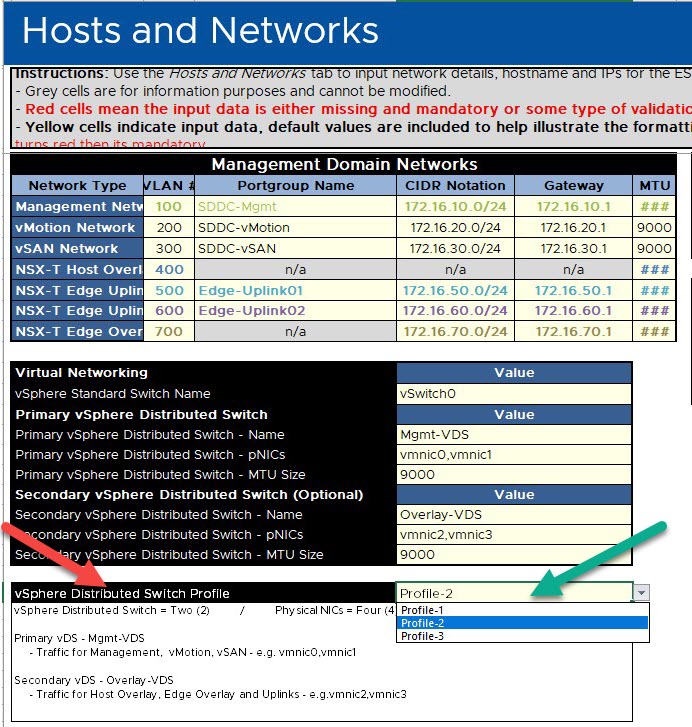Open the vSphere Distributed Switch Profile dropdown arrow
The height and width of the screenshot is (727, 692).
pos(640,593)
